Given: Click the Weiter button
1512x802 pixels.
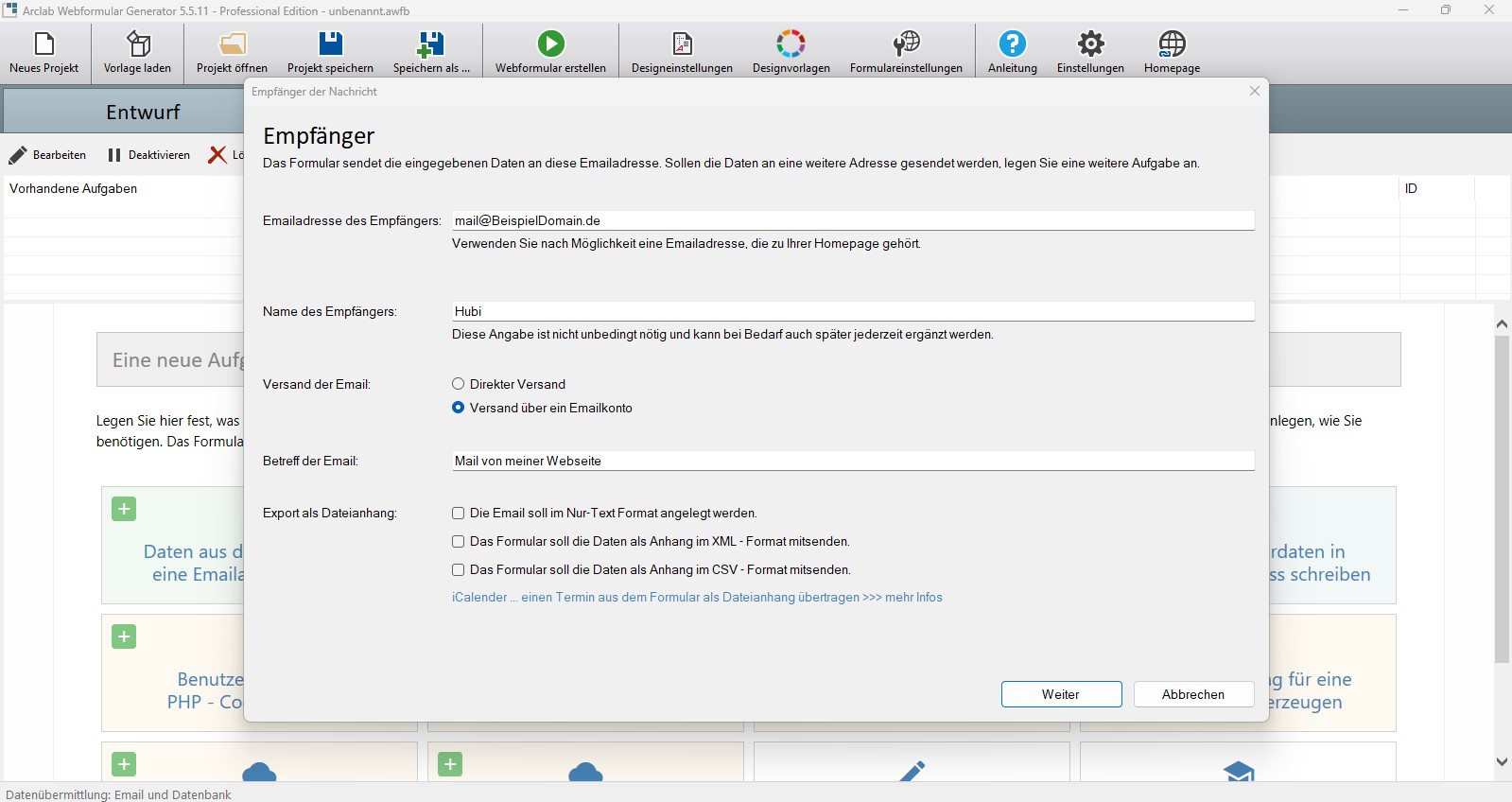Looking at the screenshot, I should [x=1061, y=694].
